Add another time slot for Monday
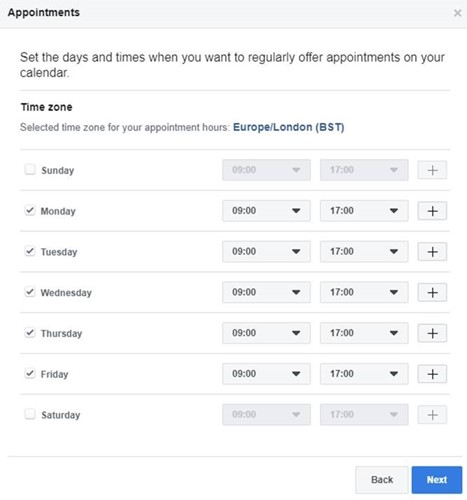This screenshot has width=467, height=500. [432, 211]
